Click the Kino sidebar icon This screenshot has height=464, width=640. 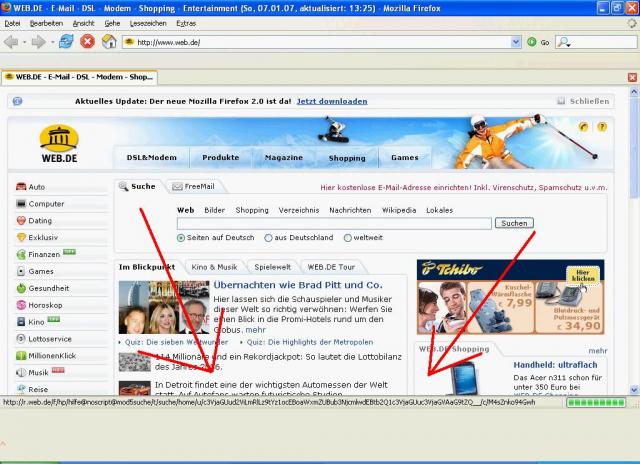click(x=21, y=322)
